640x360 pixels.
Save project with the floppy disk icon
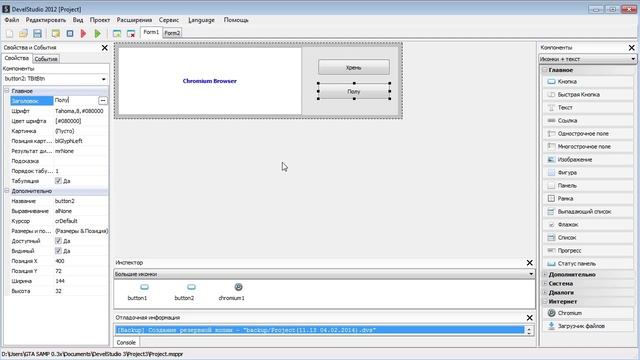37,33
